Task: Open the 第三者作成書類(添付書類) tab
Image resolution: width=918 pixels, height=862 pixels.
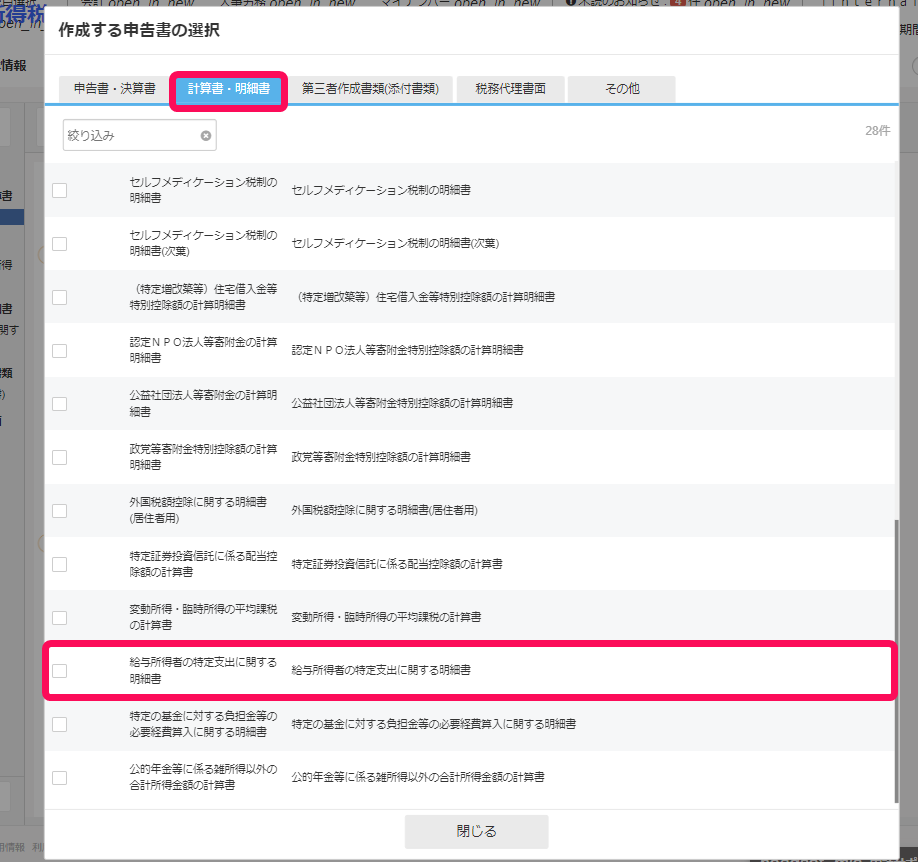Action: point(370,89)
